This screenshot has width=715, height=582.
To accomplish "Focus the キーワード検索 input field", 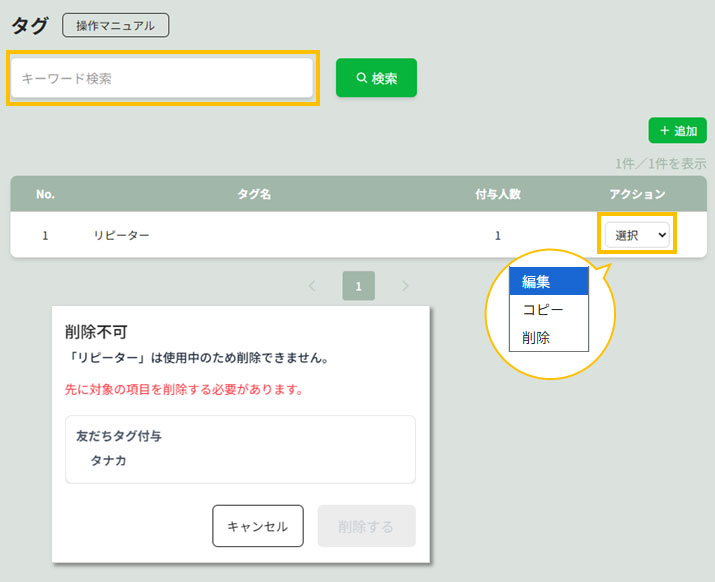I will coord(162,78).
